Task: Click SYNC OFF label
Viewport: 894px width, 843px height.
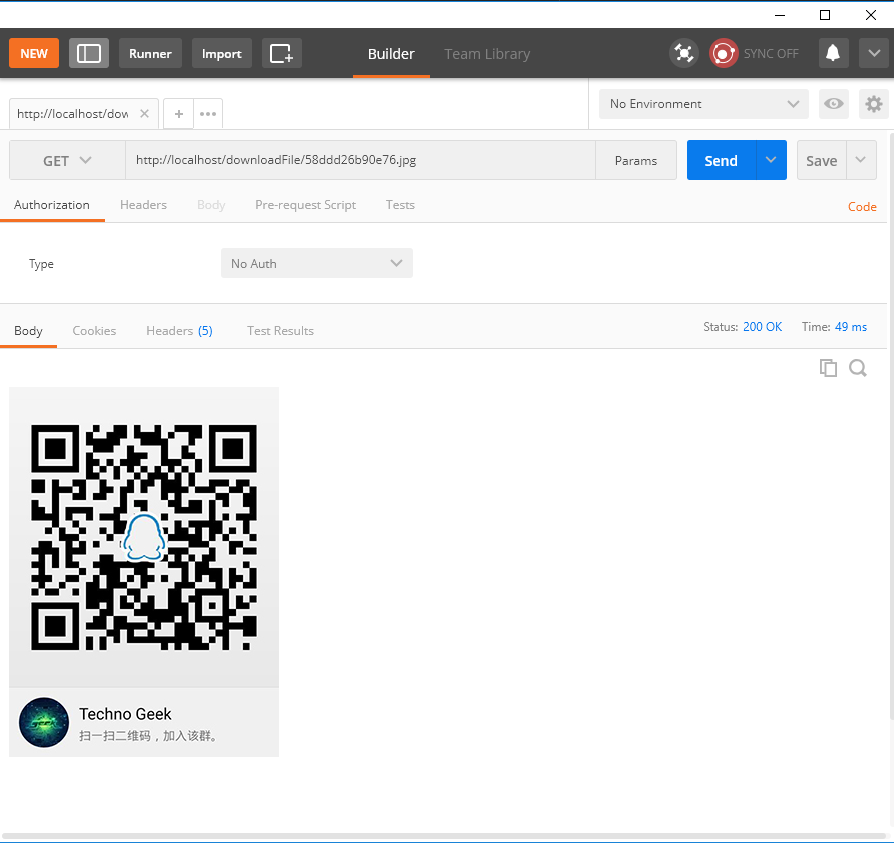Action: (x=771, y=54)
